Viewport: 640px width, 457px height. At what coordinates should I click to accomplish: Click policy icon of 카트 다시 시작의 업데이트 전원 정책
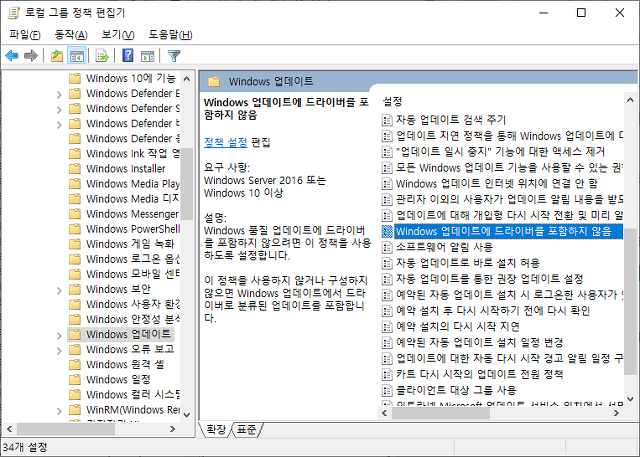[x=387, y=375]
